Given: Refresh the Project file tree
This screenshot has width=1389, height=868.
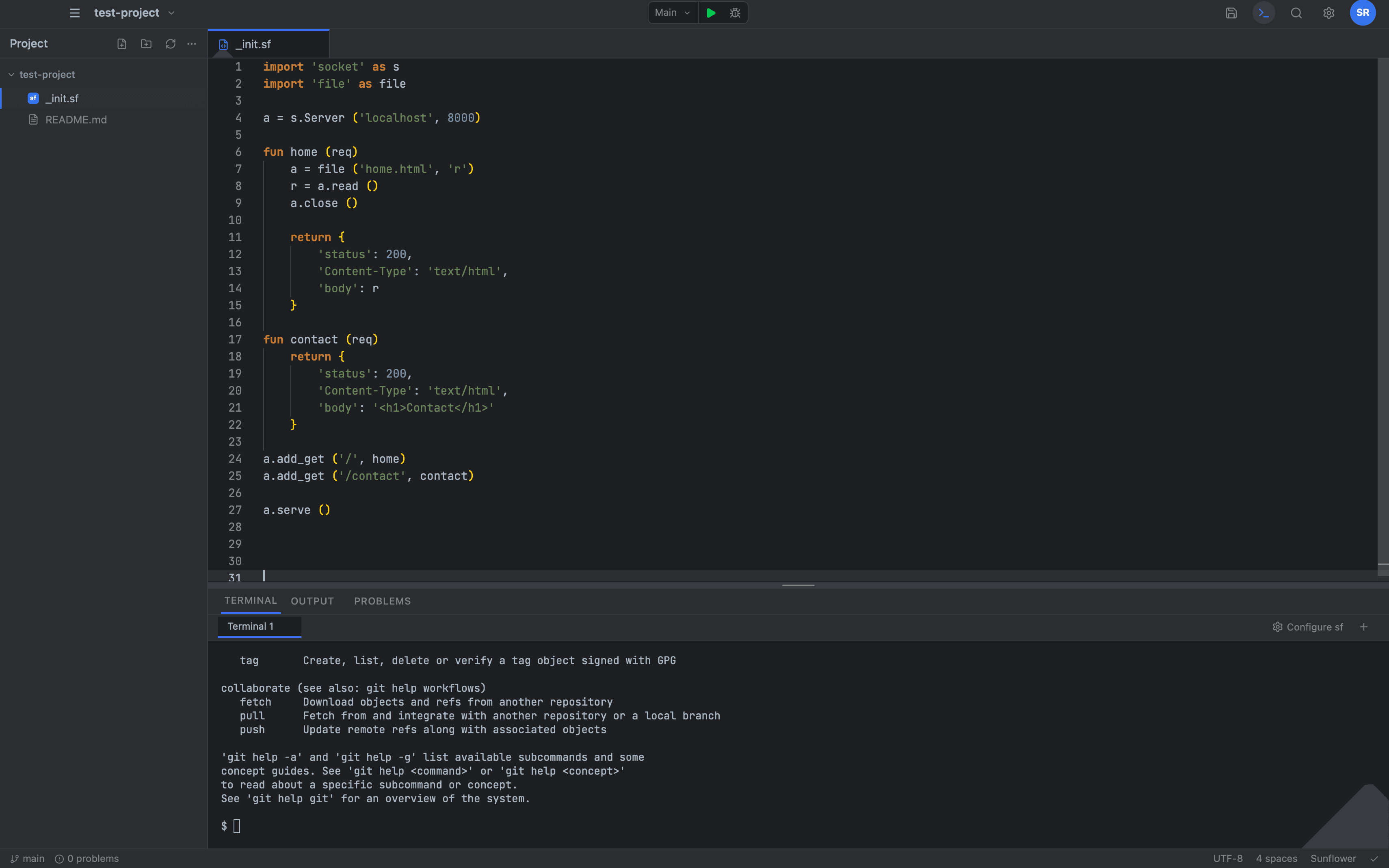Looking at the screenshot, I should coord(171,43).
